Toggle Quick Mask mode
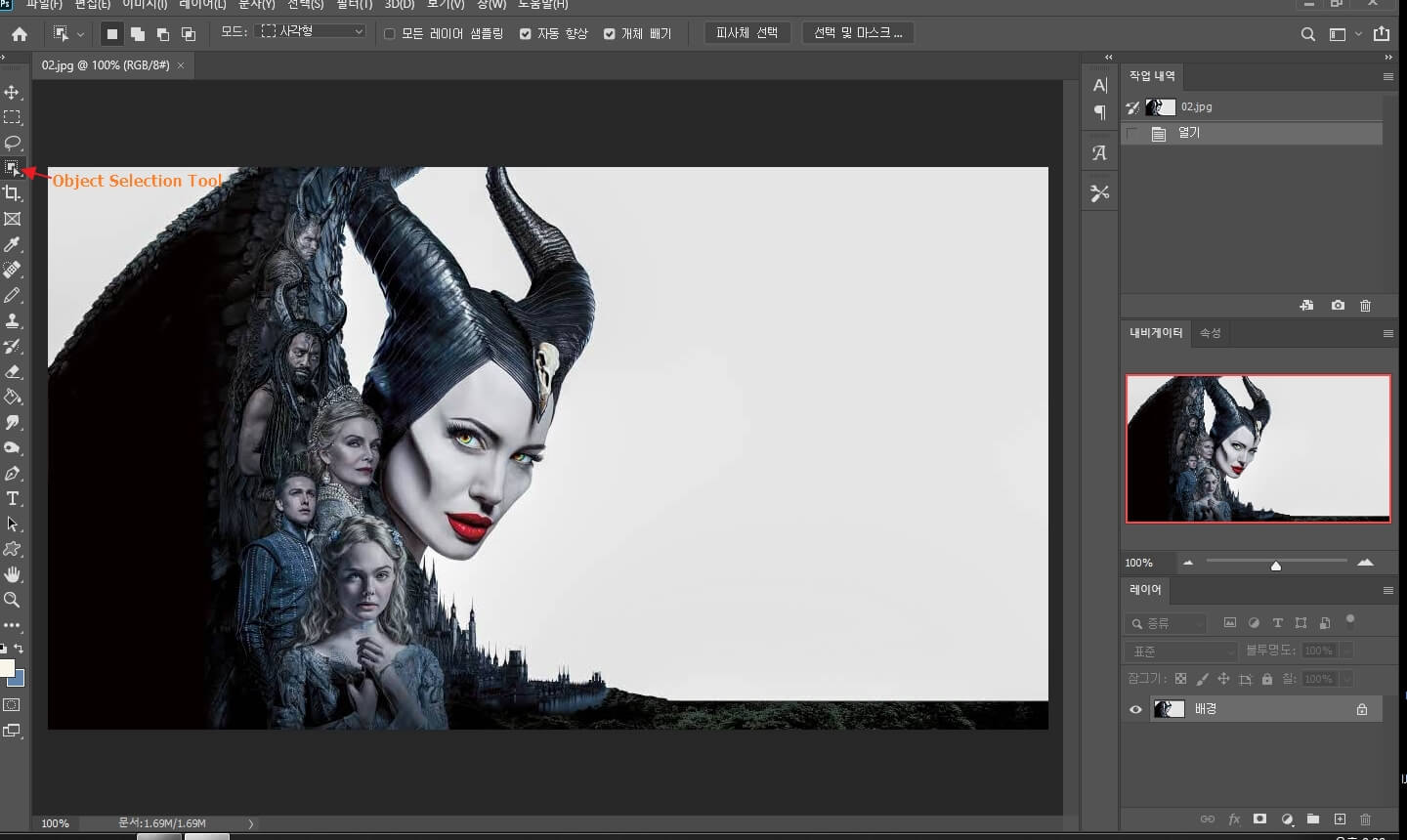The width and height of the screenshot is (1407, 840). tap(12, 704)
